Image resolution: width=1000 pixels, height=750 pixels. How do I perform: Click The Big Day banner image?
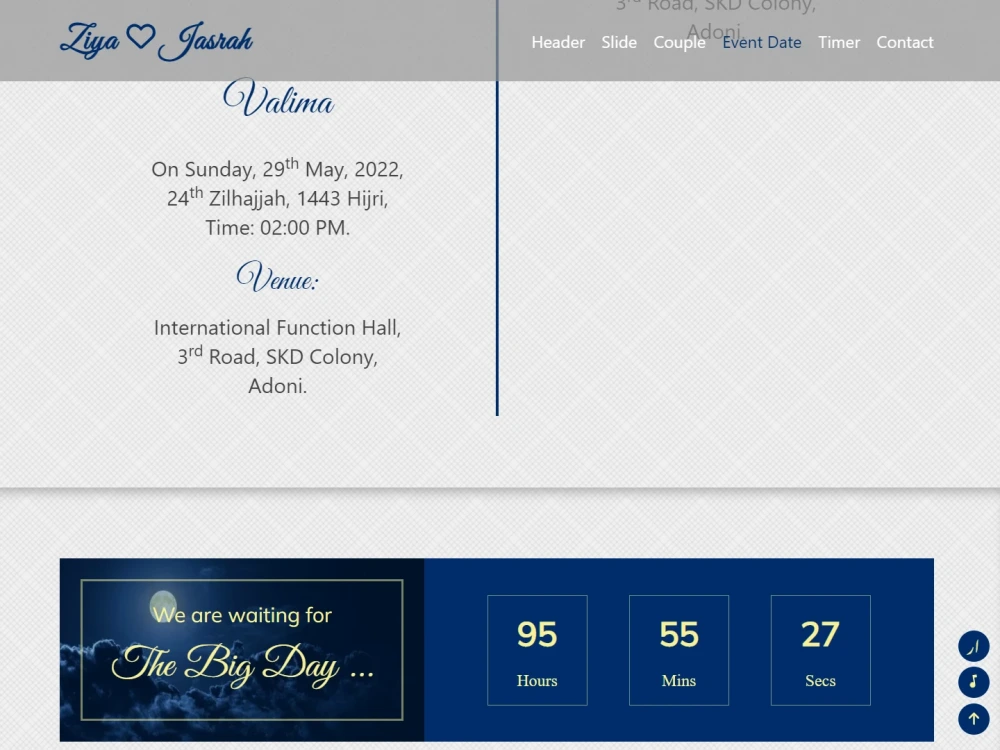242,650
